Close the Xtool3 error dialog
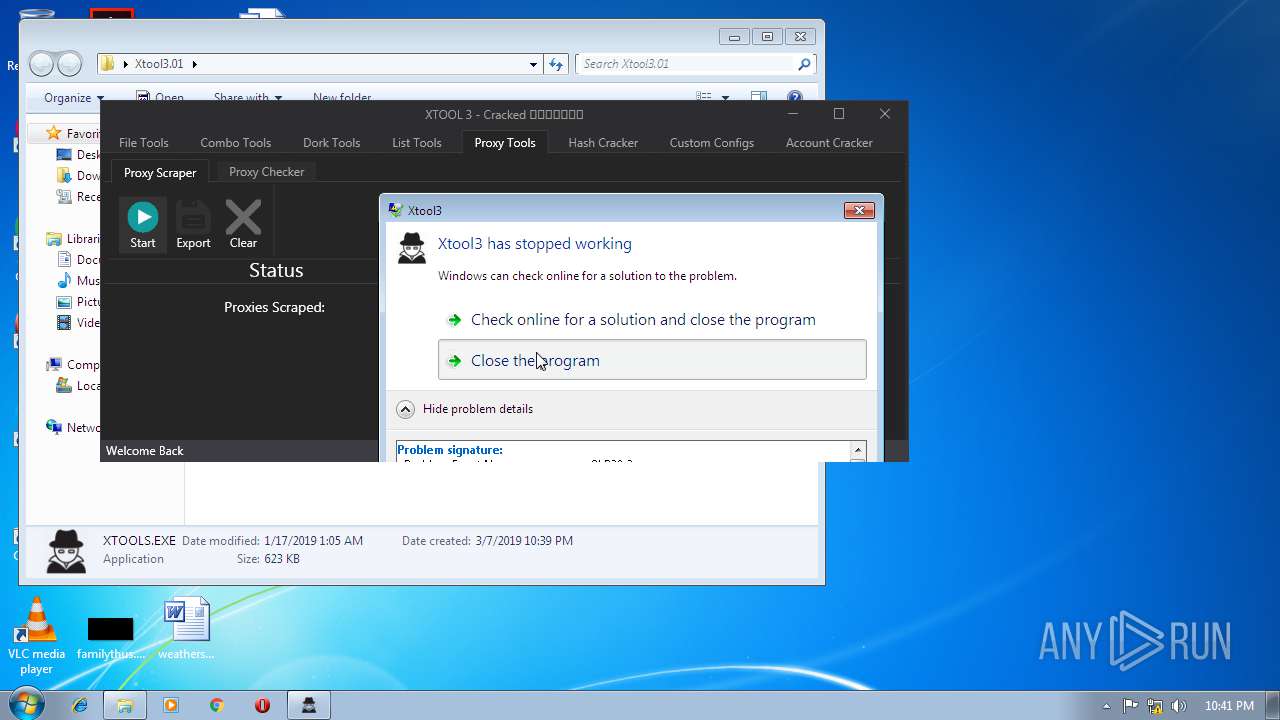 tap(860, 210)
